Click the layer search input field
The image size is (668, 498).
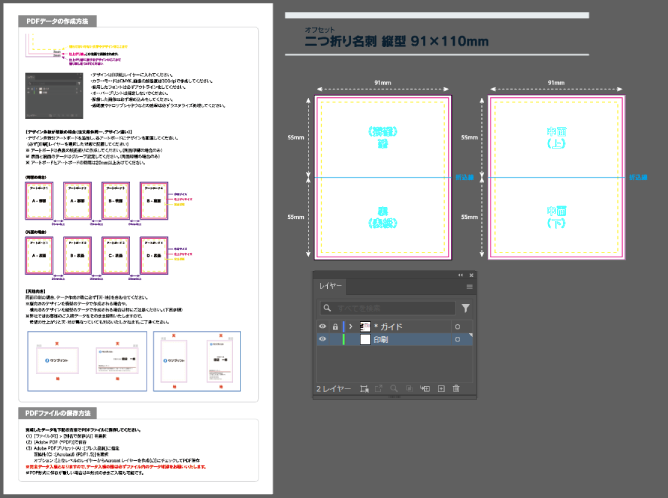390,308
